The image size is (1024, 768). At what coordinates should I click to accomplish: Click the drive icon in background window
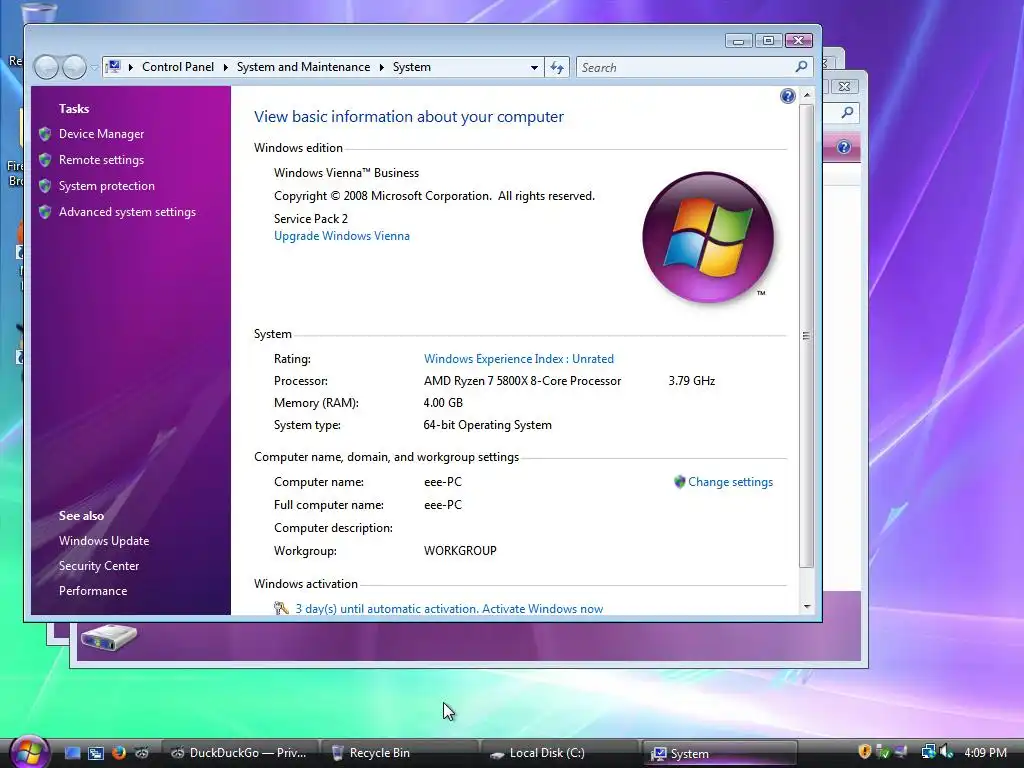click(x=108, y=637)
